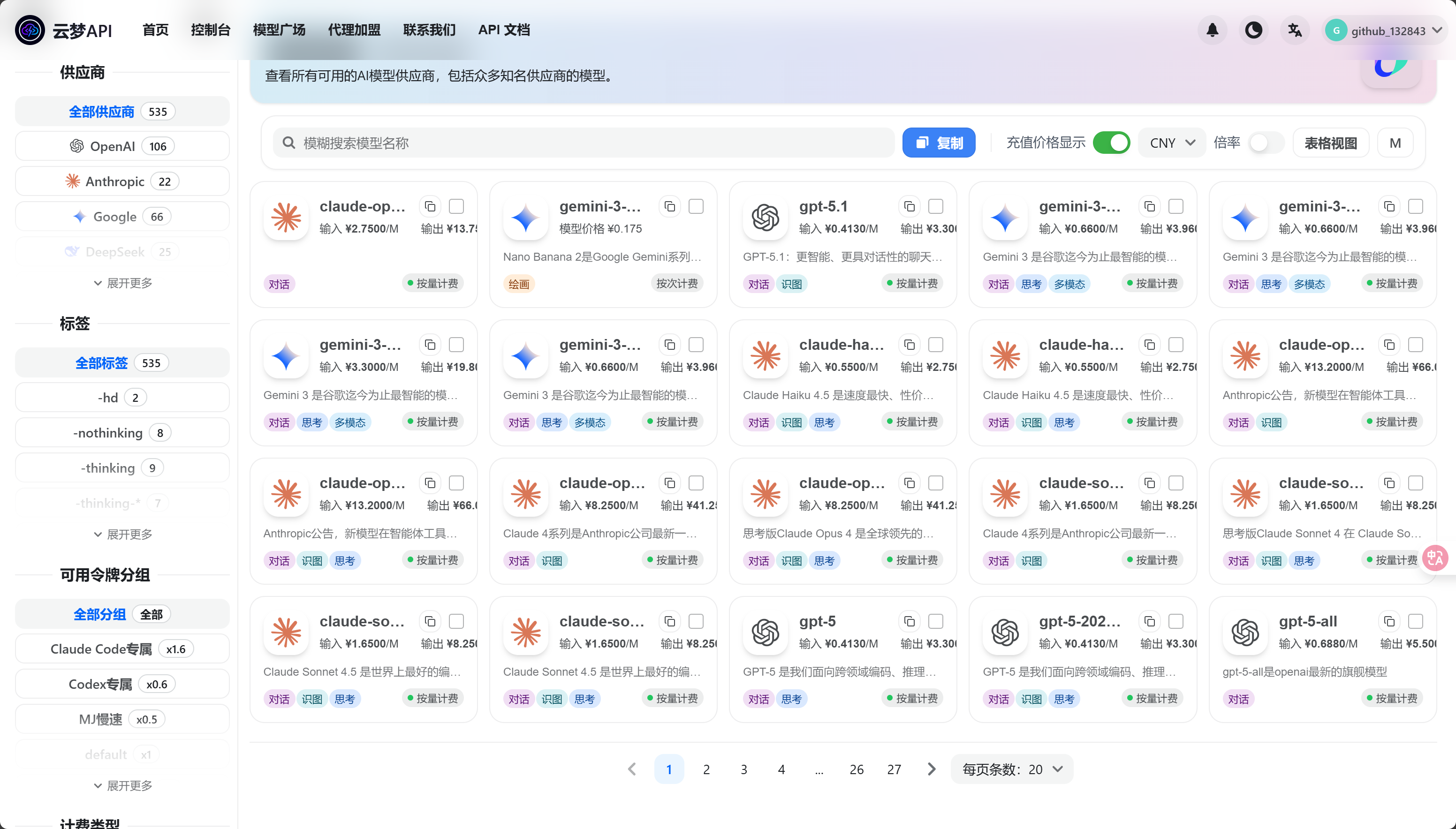Copy the gpt-5.1 model name

tap(910, 206)
